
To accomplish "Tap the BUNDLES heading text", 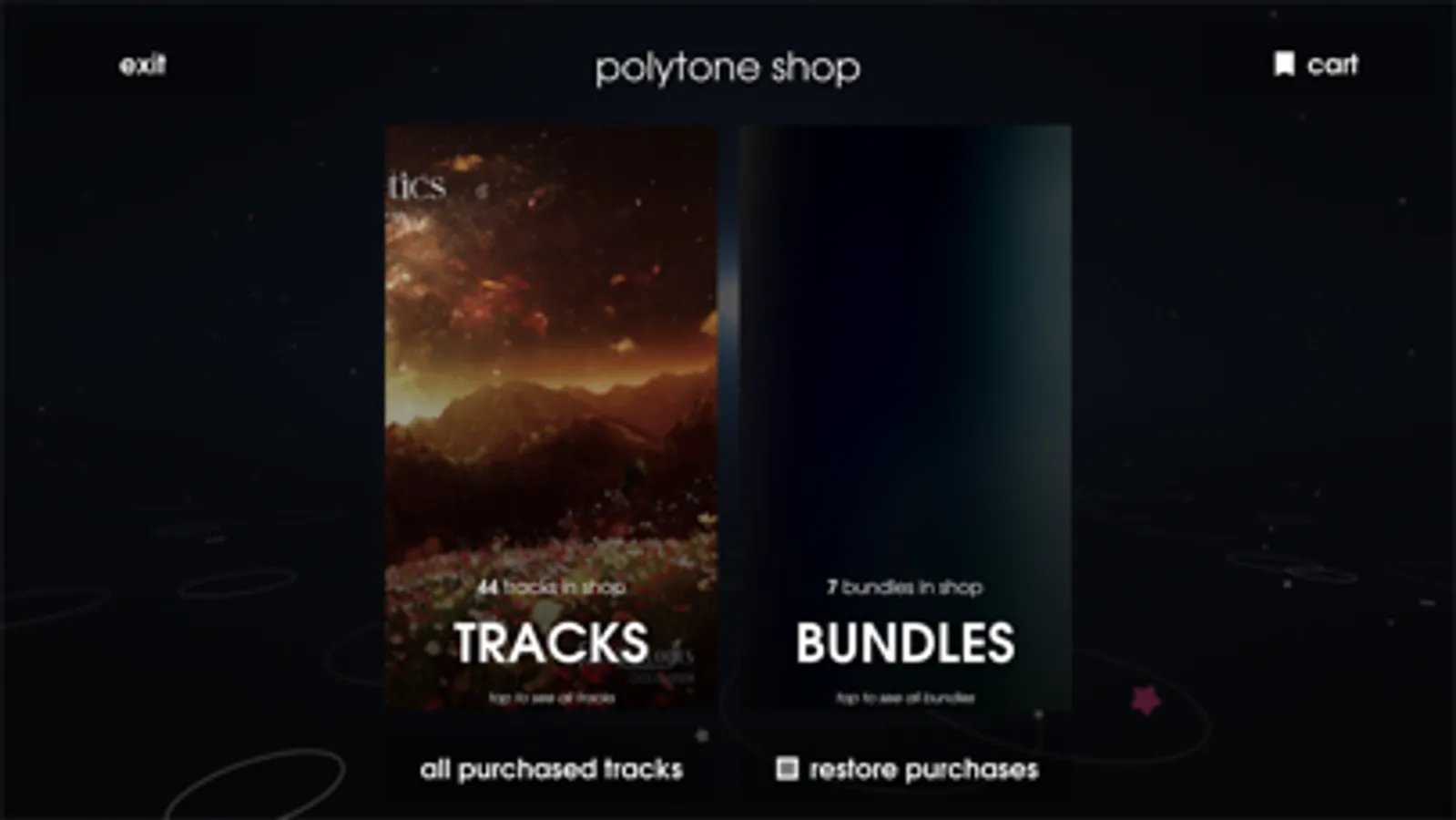I will pyautogui.click(x=905, y=643).
